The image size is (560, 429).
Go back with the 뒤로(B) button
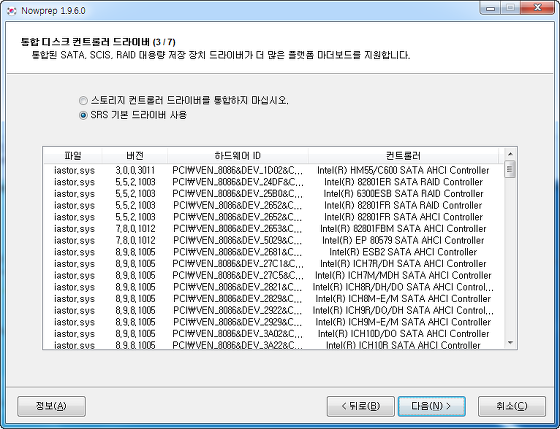click(361, 406)
